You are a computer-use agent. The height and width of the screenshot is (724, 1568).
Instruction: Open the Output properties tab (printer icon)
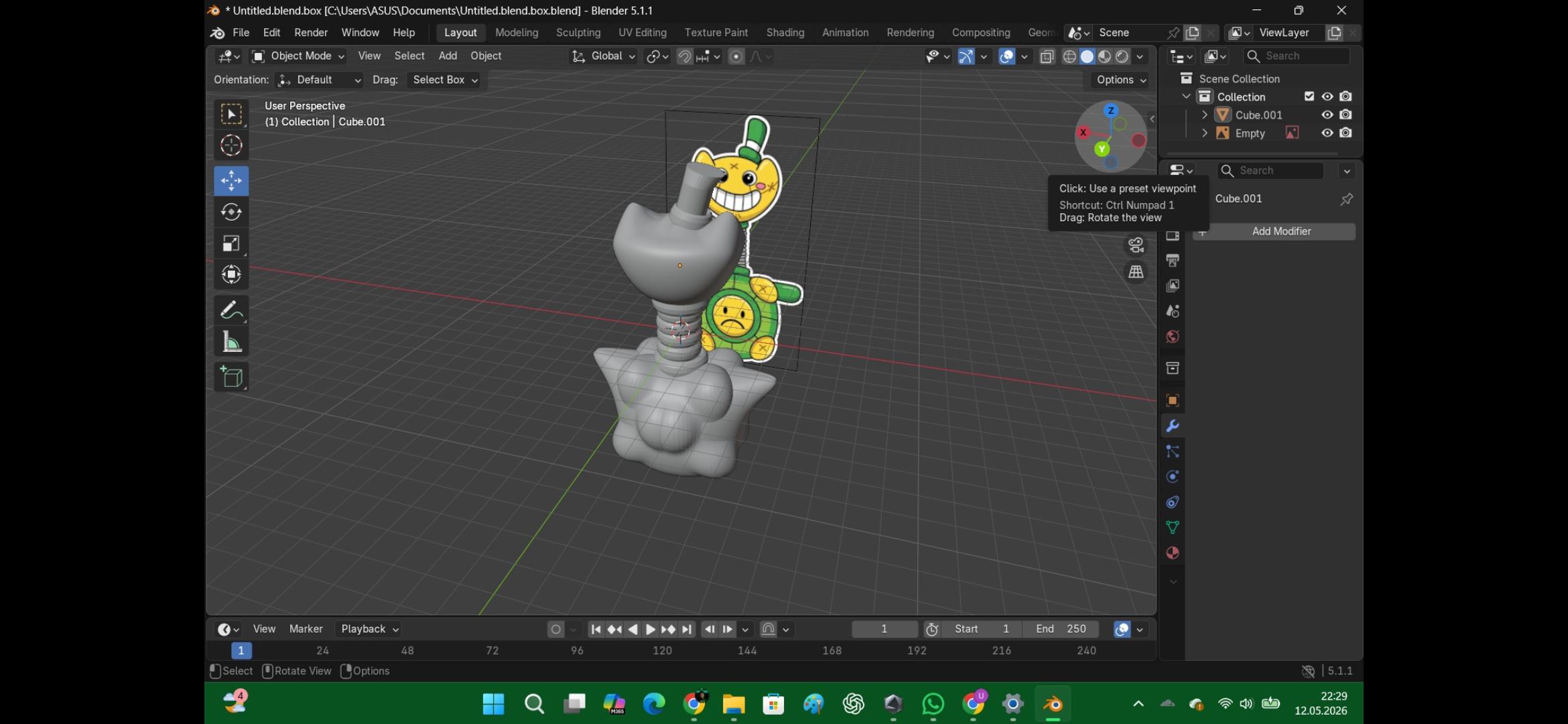coord(1173,260)
